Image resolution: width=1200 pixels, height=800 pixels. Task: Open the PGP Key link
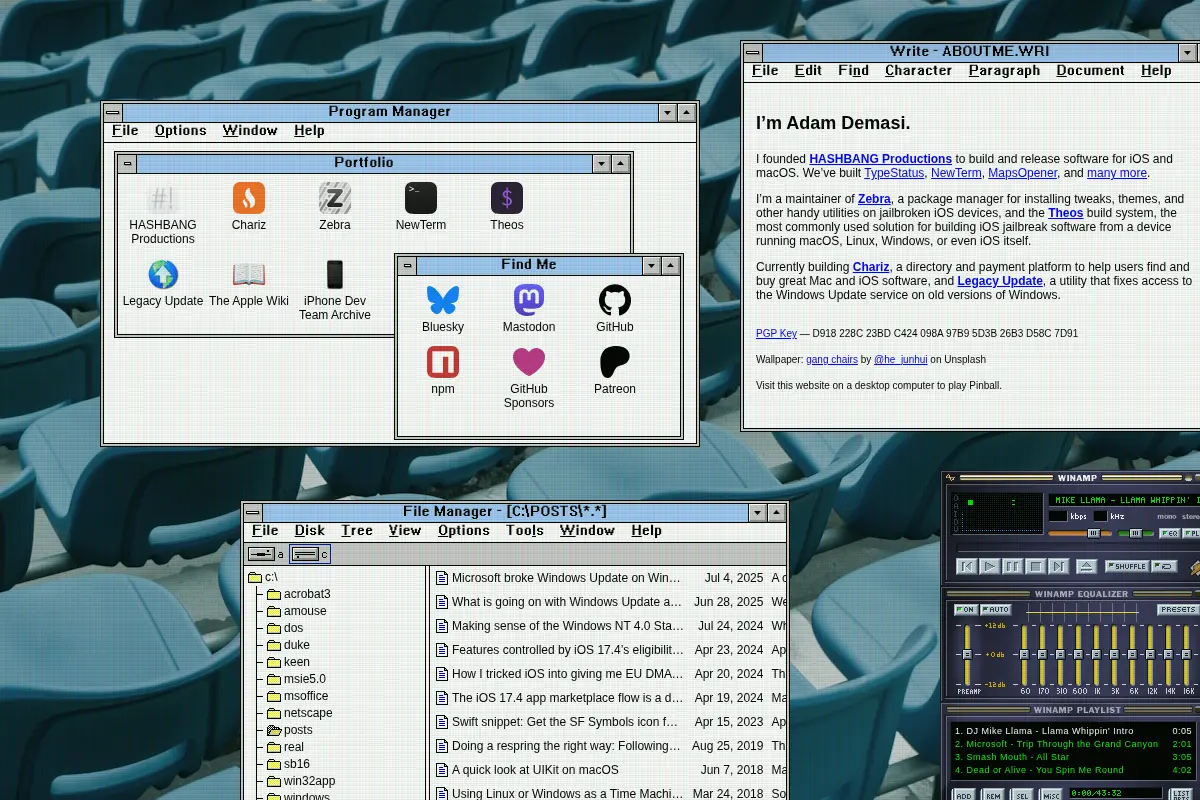pos(776,334)
